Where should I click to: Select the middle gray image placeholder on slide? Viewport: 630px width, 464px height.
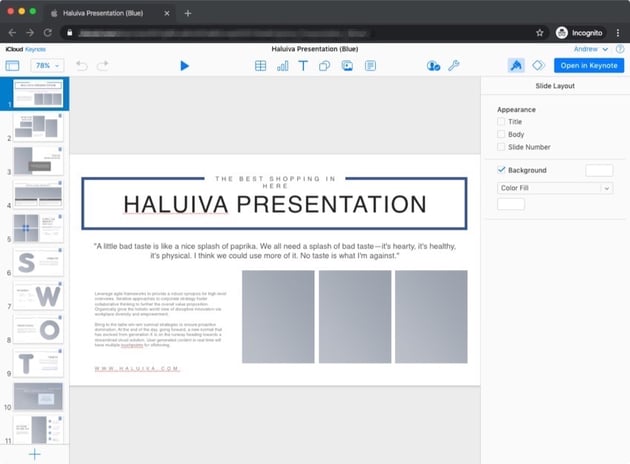[355, 317]
